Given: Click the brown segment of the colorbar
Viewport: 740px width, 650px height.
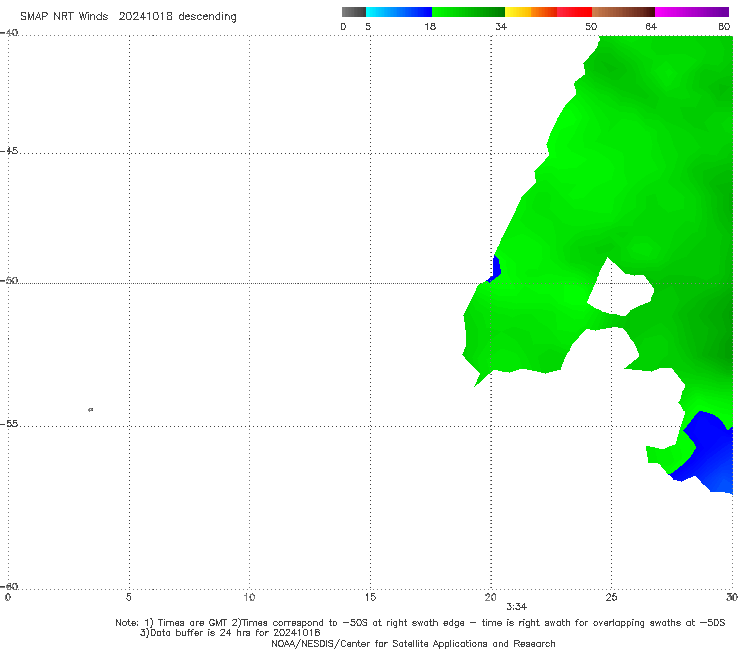Looking at the screenshot, I should pyautogui.click(x=623, y=12).
